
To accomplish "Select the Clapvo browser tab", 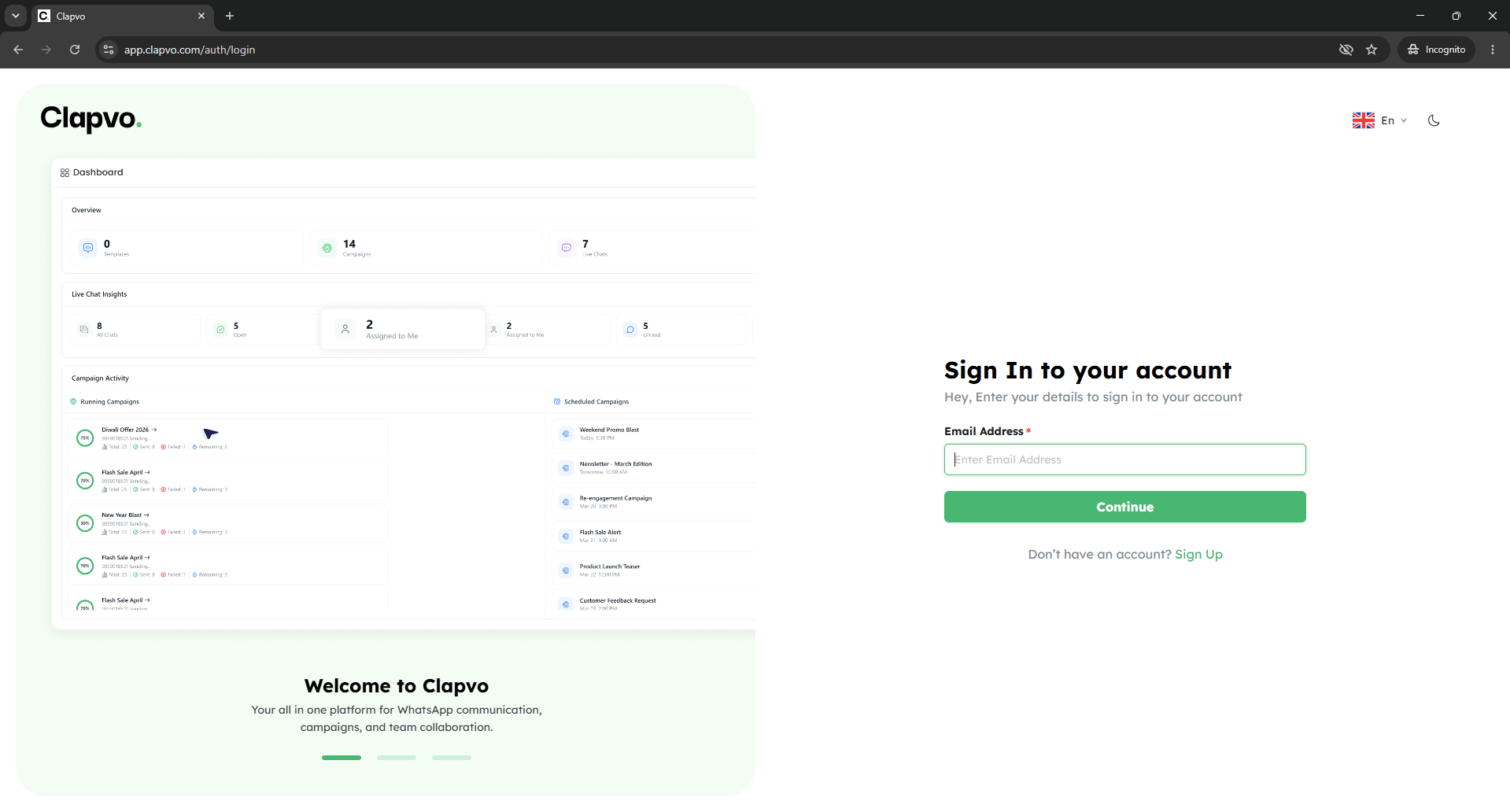I will (122, 16).
